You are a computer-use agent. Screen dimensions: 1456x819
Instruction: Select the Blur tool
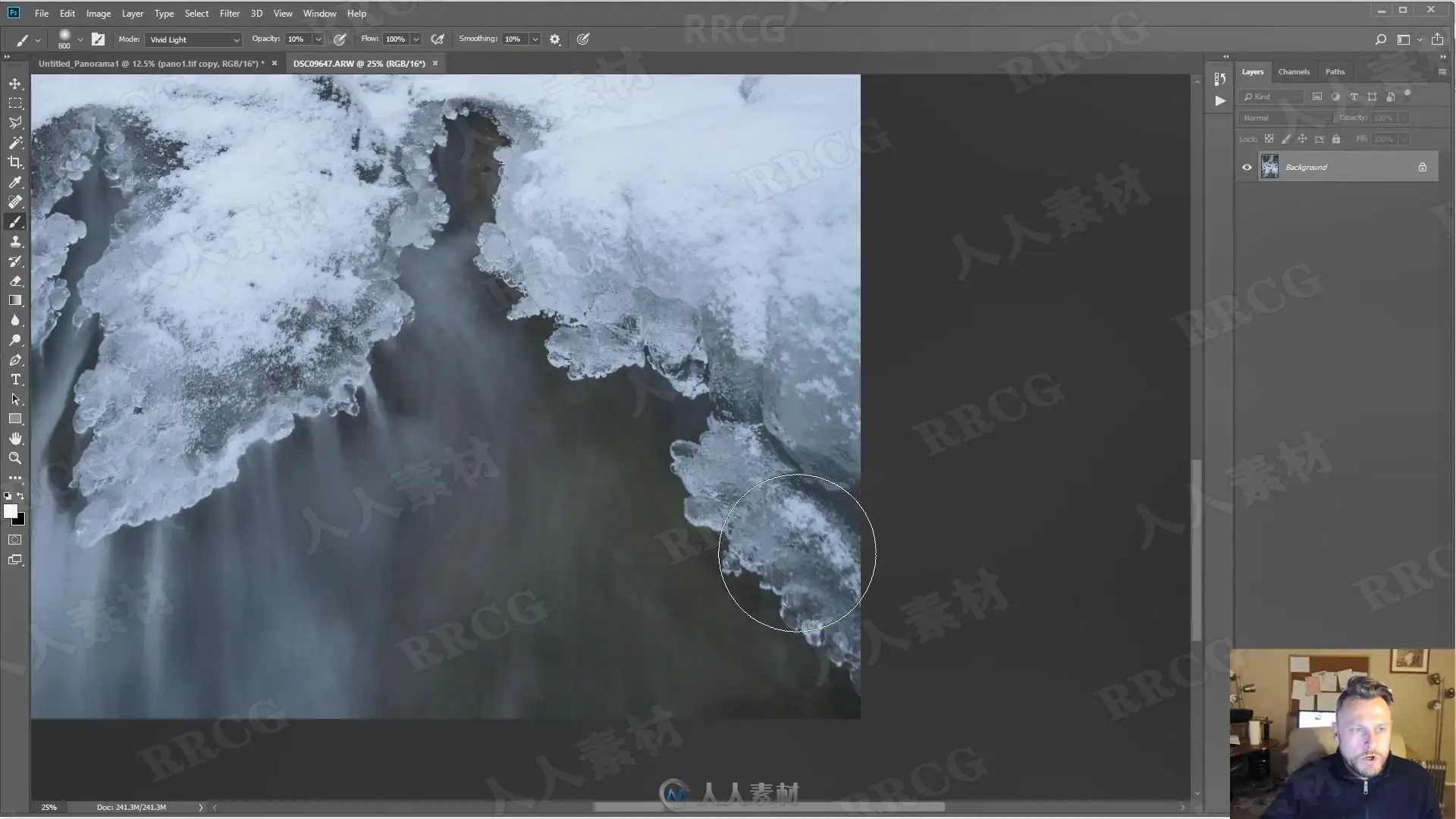click(x=15, y=320)
